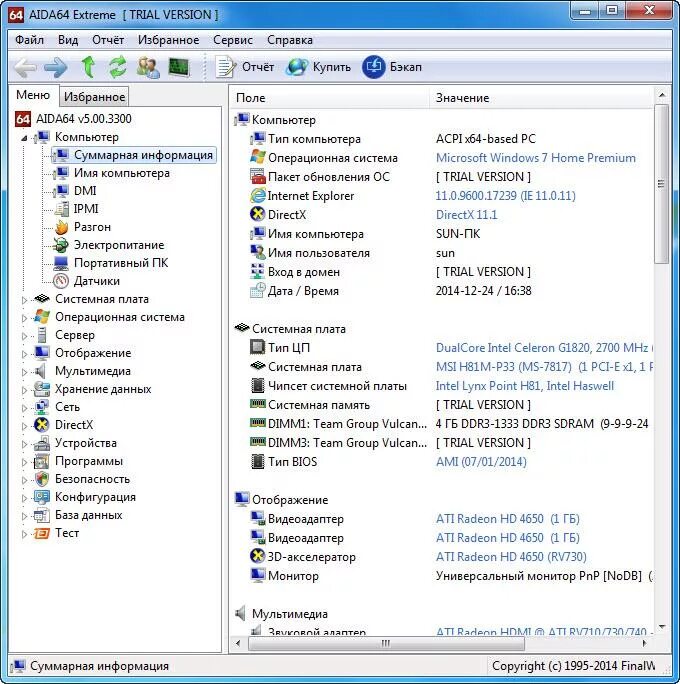This screenshot has height=684, width=680.
Task: Click the horizontal scrollbar thumb in details pane
Action: tap(386, 643)
